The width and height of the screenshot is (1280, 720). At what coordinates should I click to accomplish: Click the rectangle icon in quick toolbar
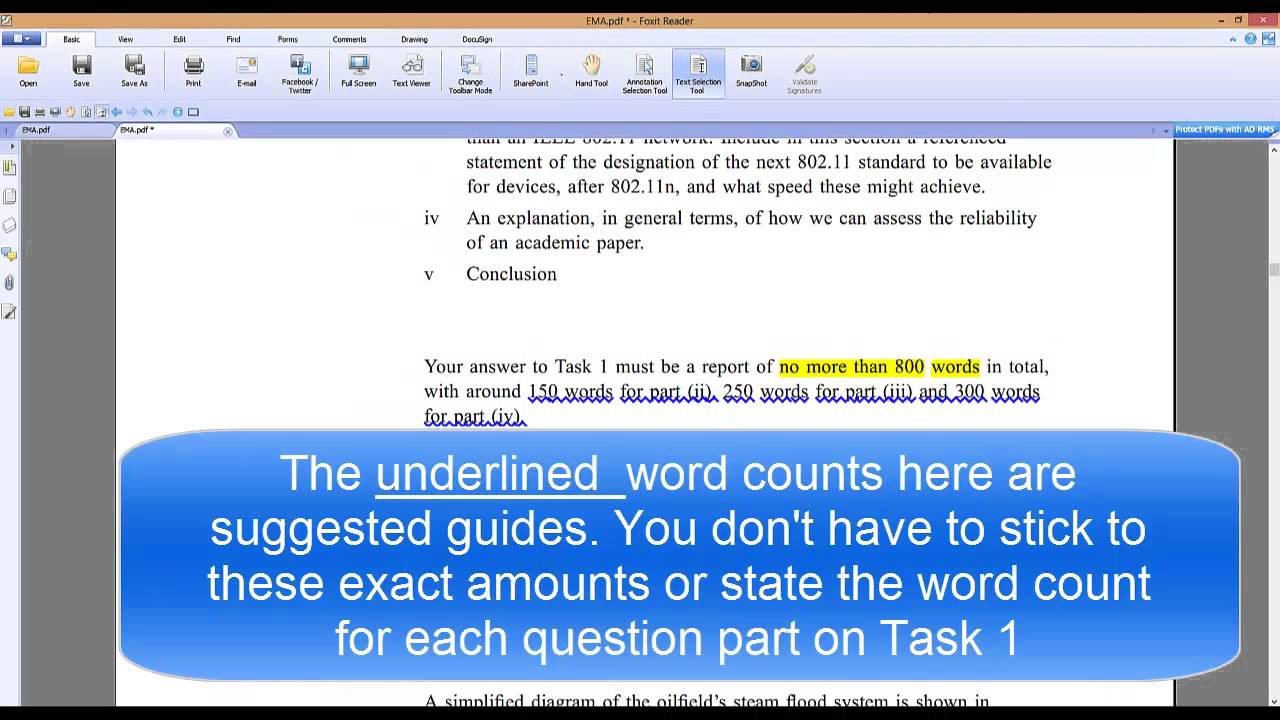click(x=193, y=112)
